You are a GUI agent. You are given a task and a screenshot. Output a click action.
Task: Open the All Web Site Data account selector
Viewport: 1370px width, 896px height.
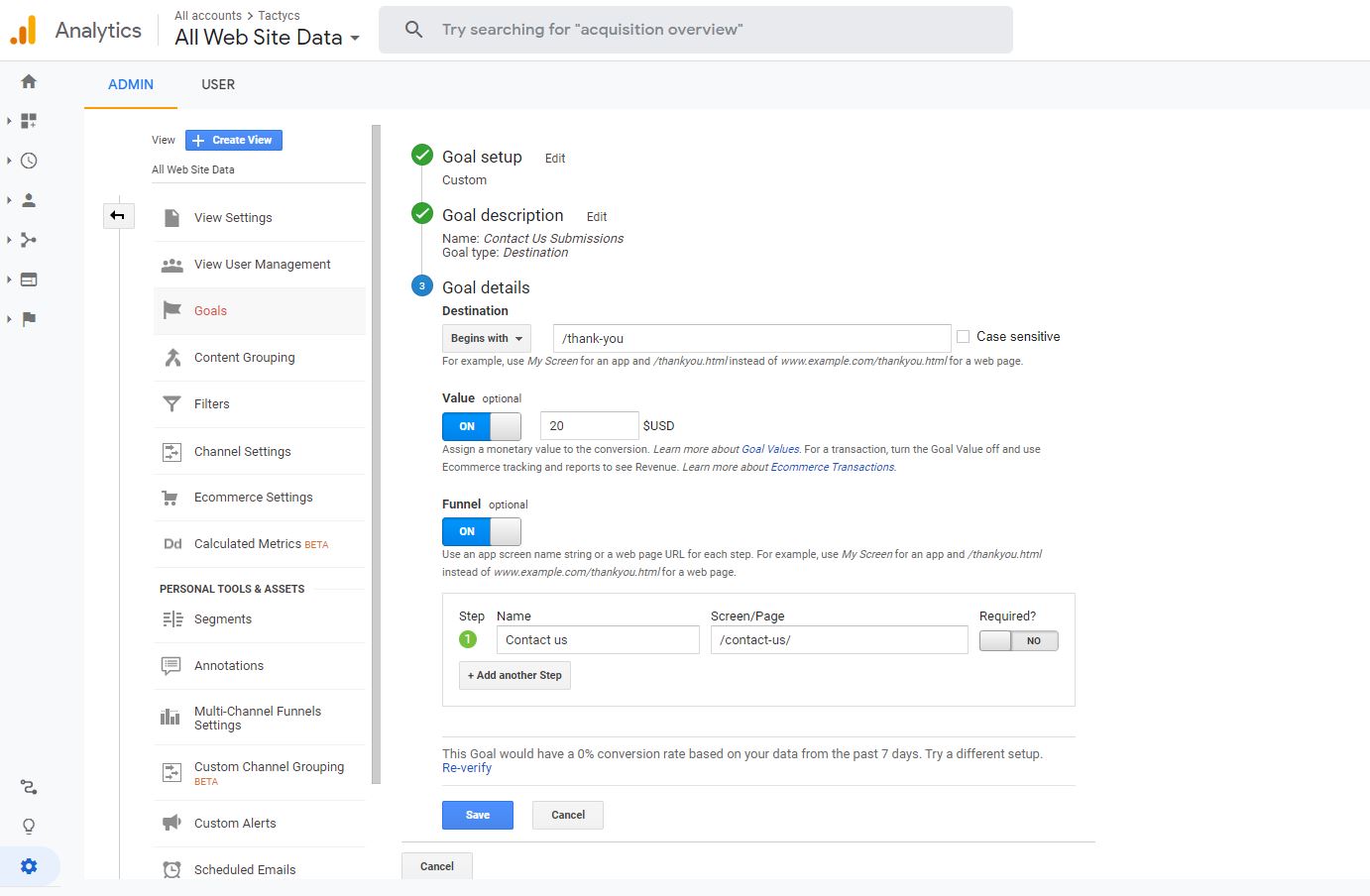pos(267,38)
